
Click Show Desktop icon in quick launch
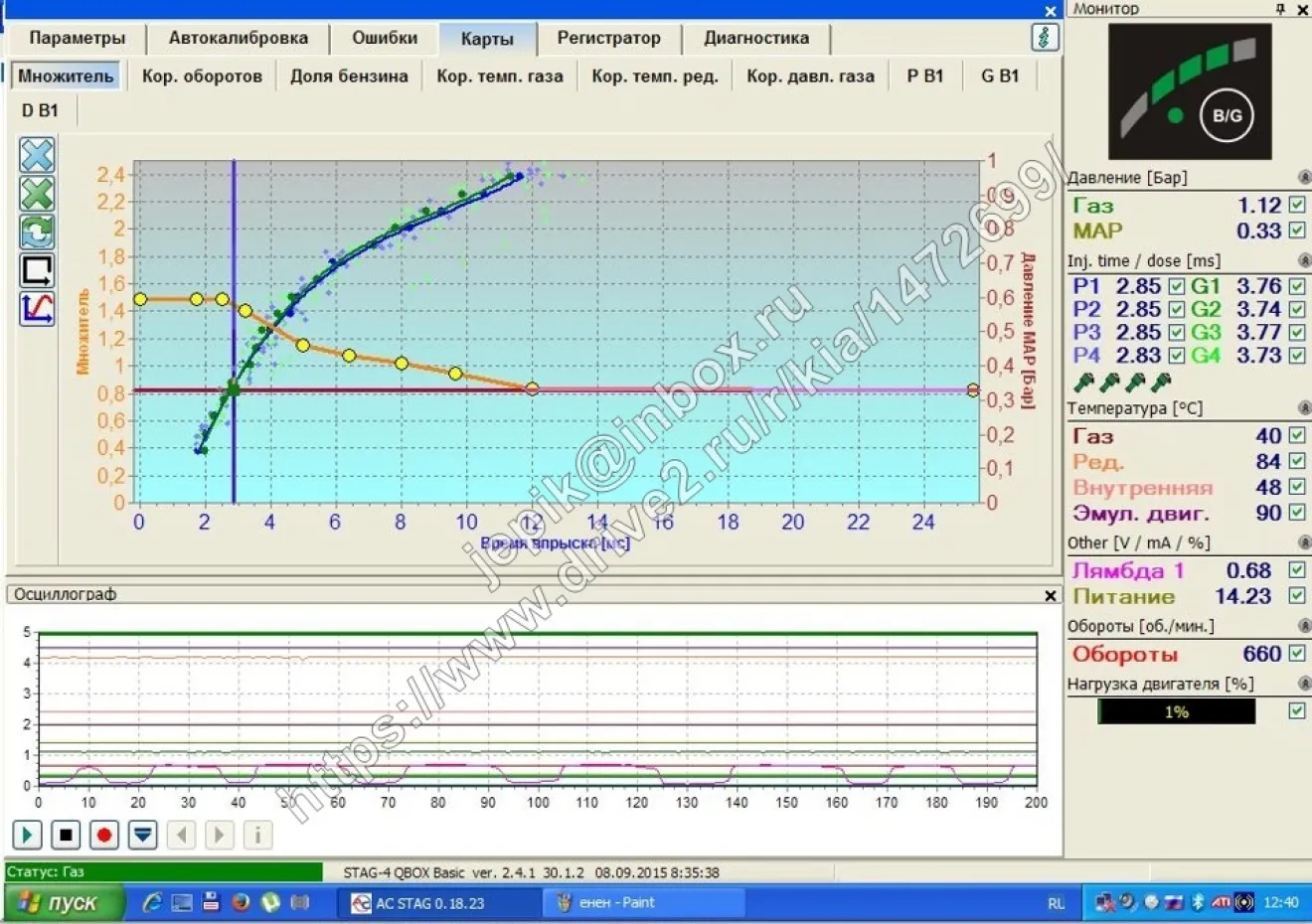point(182,902)
